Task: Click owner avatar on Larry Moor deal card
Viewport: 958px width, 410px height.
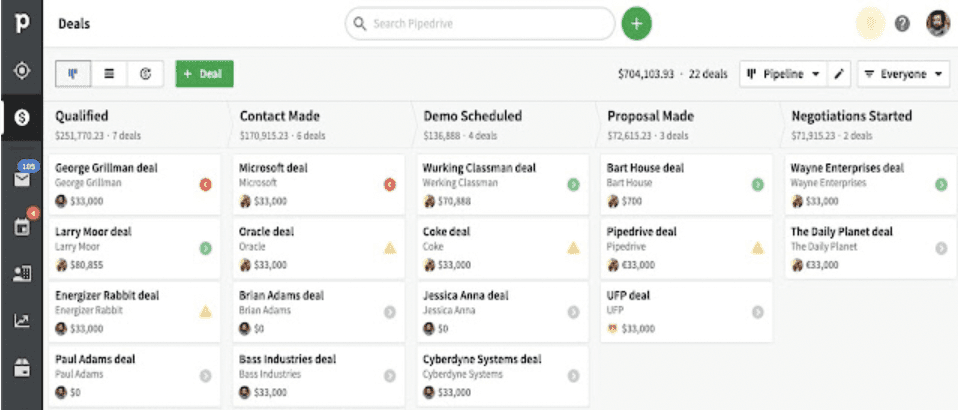Action: tap(61, 265)
